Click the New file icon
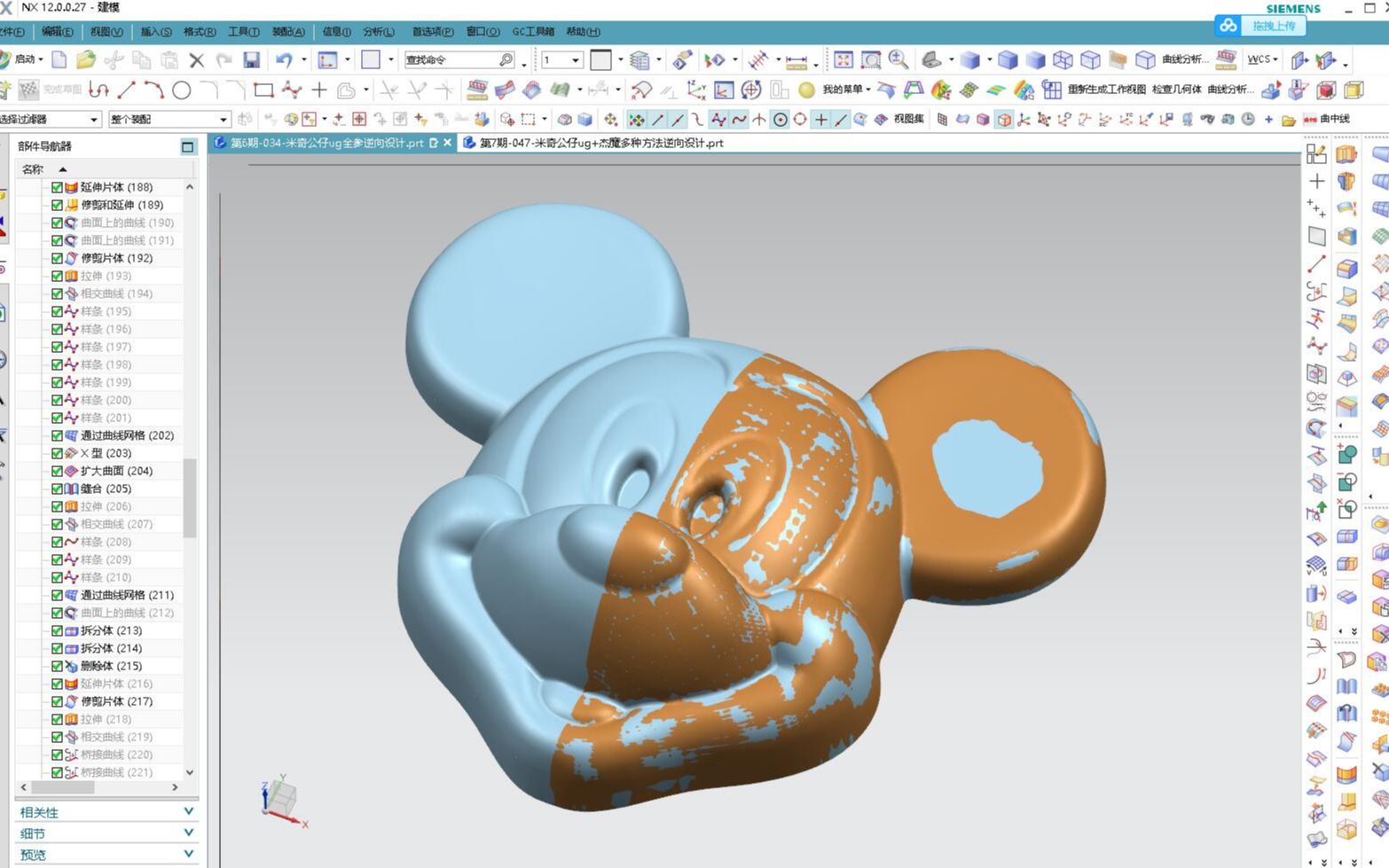Viewport: 1389px width, 868px height. [59, 59]
